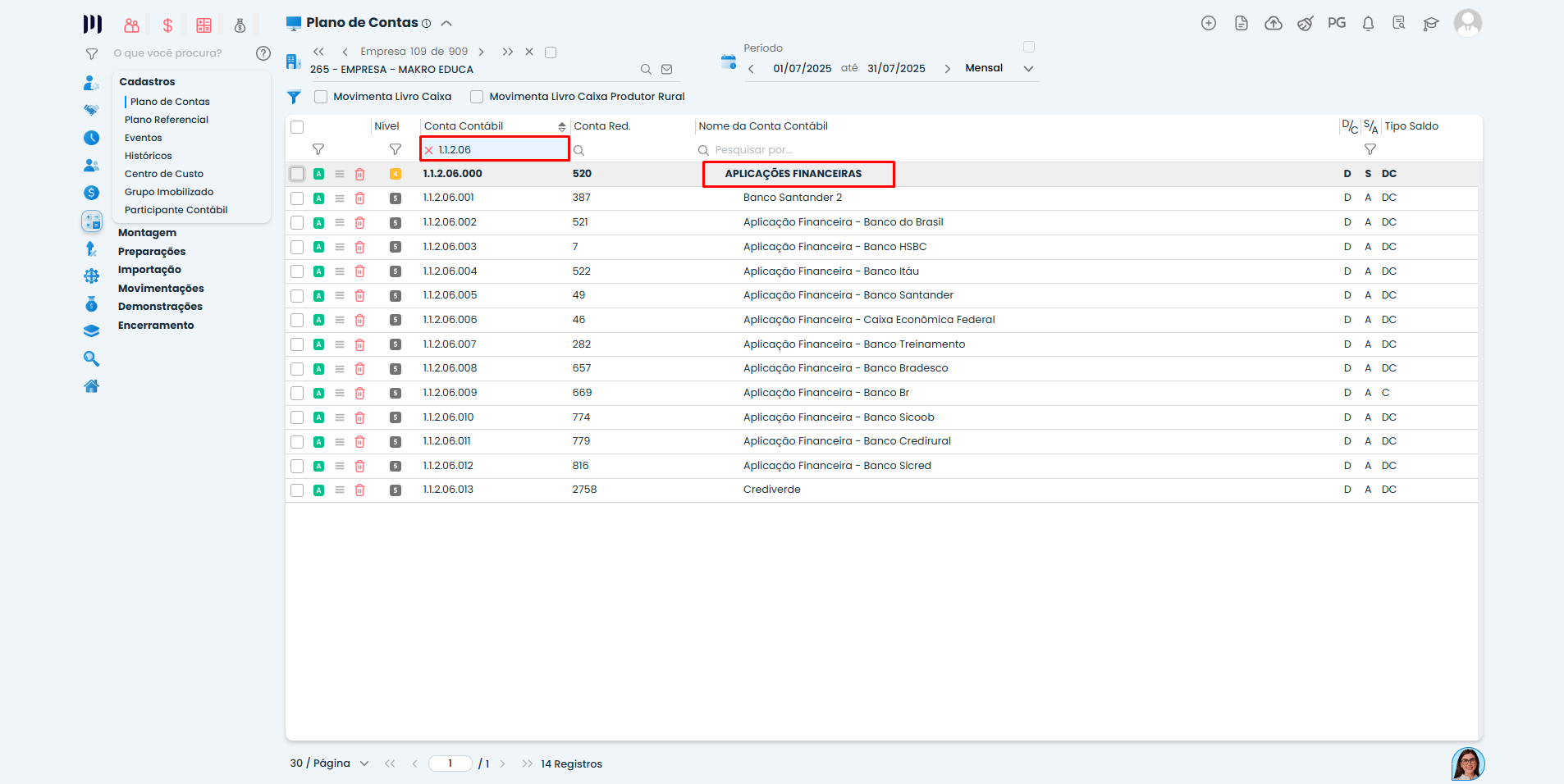The image size is (1564, 784).
Task: Sort by the Conta Contábil column
Action: pos(561,127)
